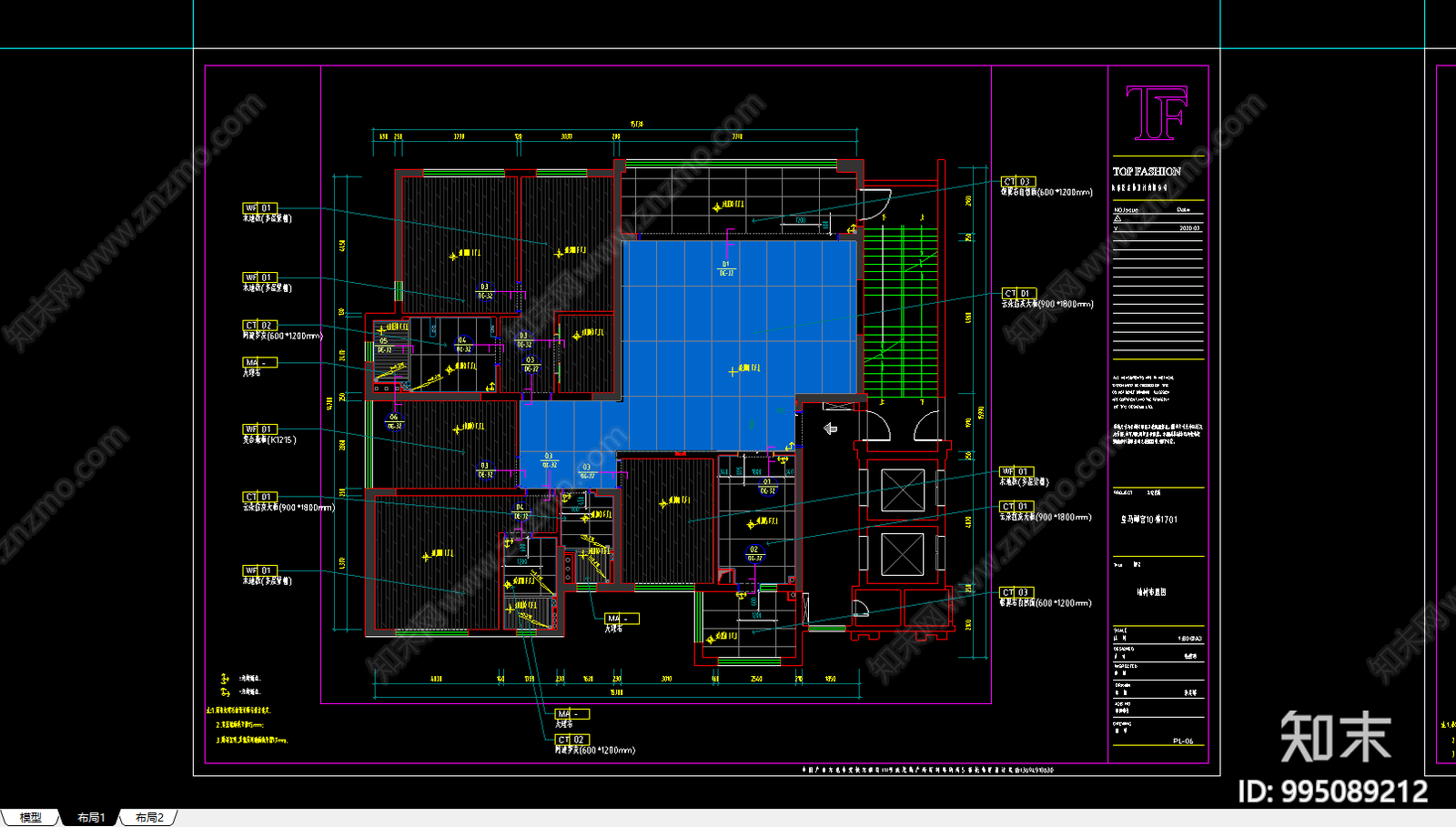This screenshot has width=1456, height=827.
Task: Select the K1215 material label text
Action: [268, 440]
